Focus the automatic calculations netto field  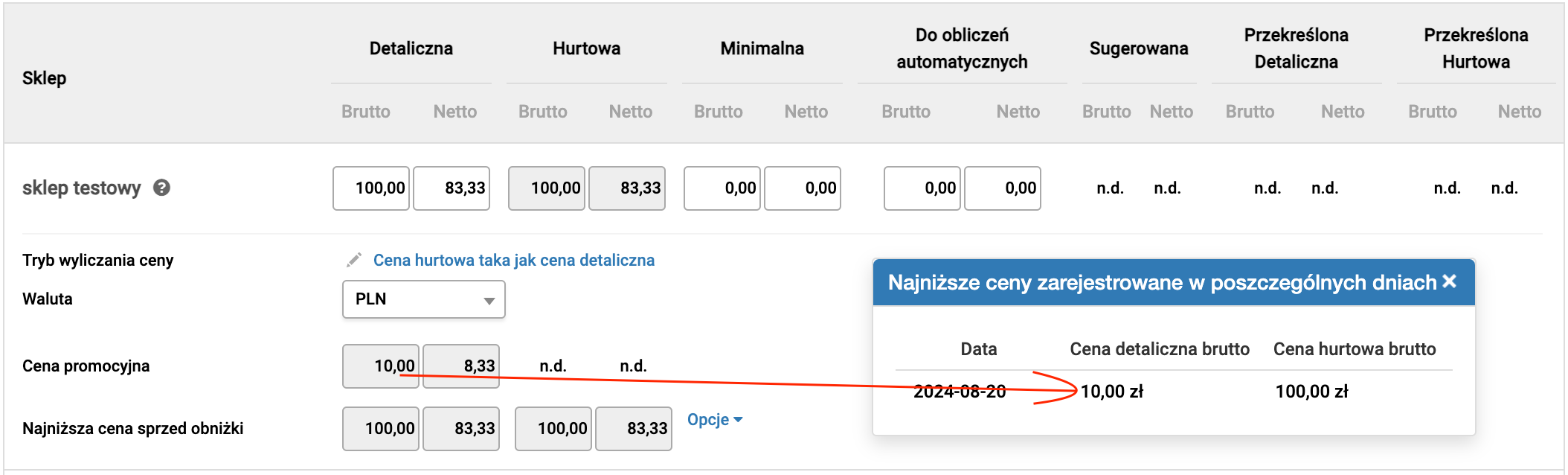[1003, 188]
